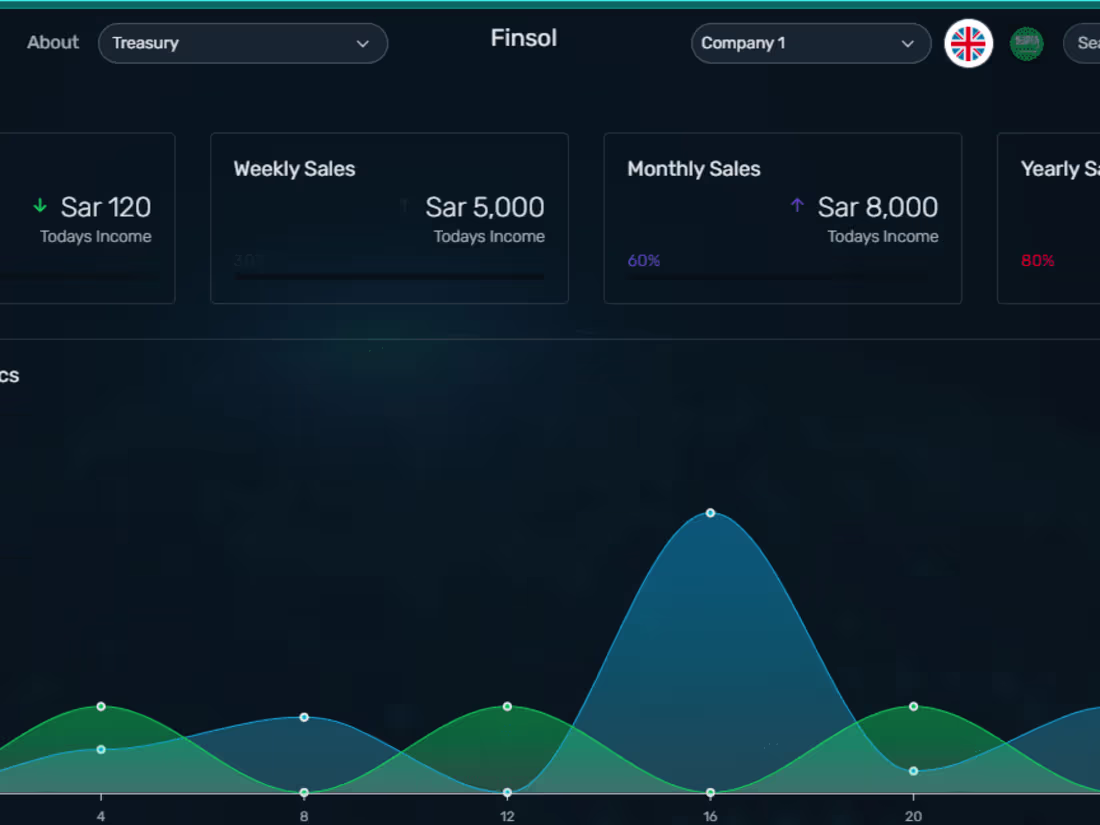Select the green data point above 4
This screenshot has height=825, width=1100.
tap(101, 706)
